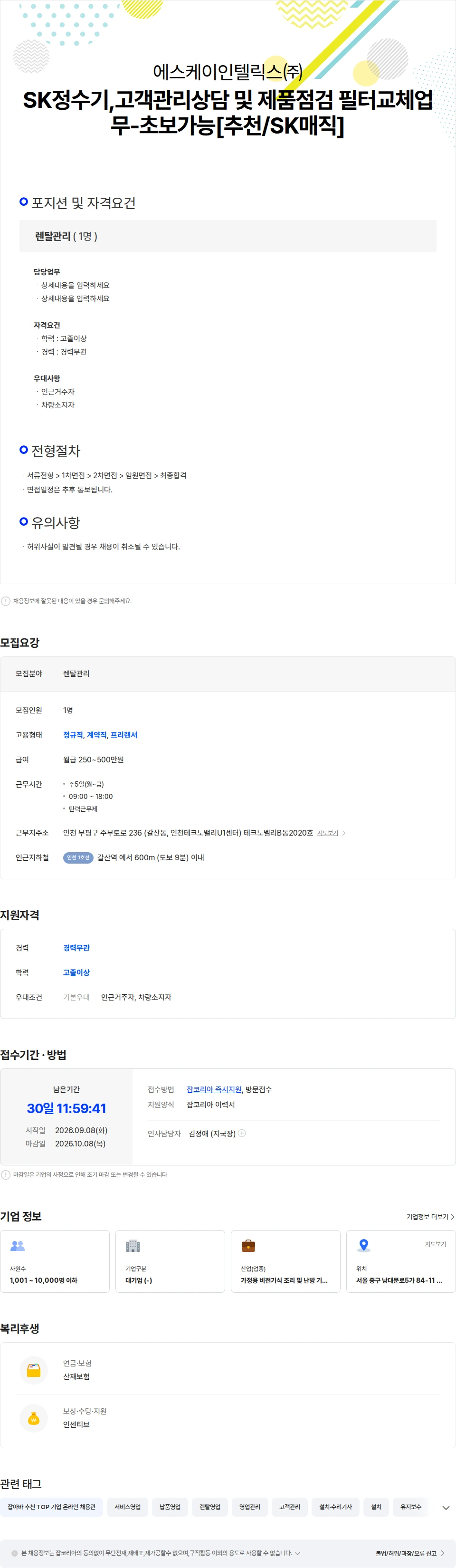The width and height of the screenshot is (456, 1568).
Task: Click the deadline date 2026.10.08(목)
Action: pyautogui.click(x=80, y=1143)
